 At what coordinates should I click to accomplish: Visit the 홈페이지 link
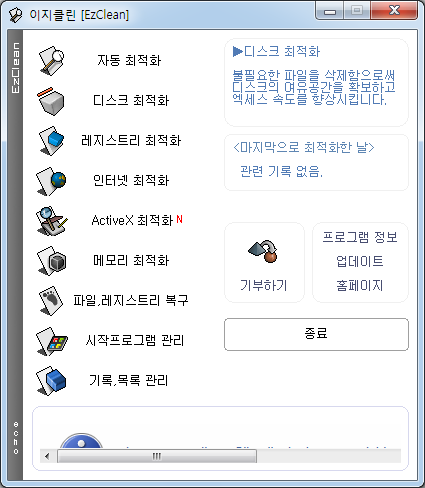pyautogui.click(x=360, y=285)
